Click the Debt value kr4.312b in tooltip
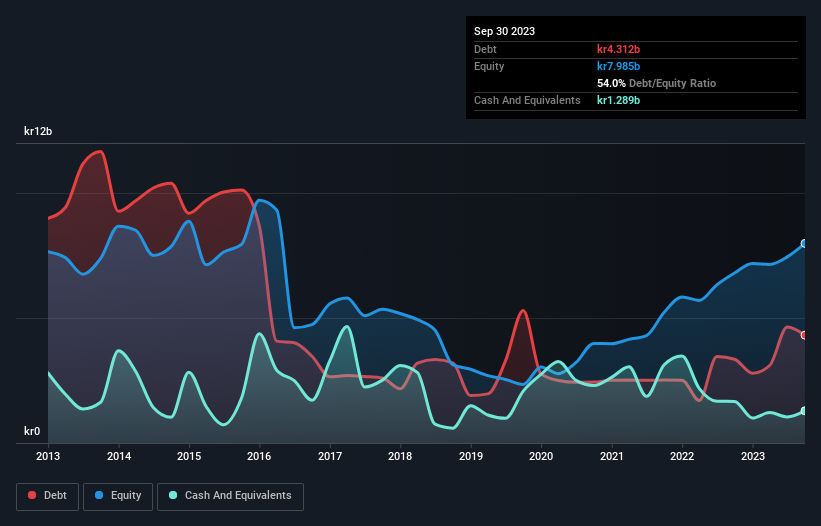This screenshot has height=526, width=821. coord(618,49)
